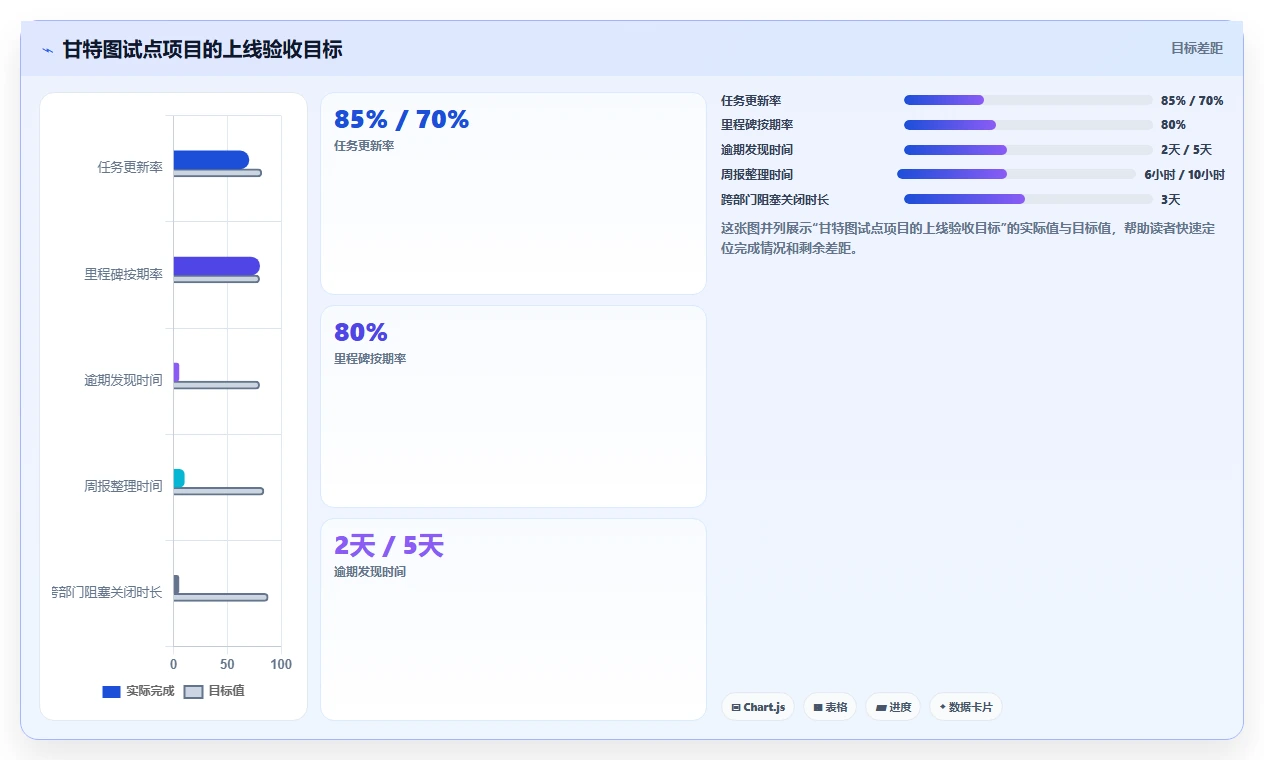Click the lightning icon beside the header title
1264x760 pixels.
(47, 50)
